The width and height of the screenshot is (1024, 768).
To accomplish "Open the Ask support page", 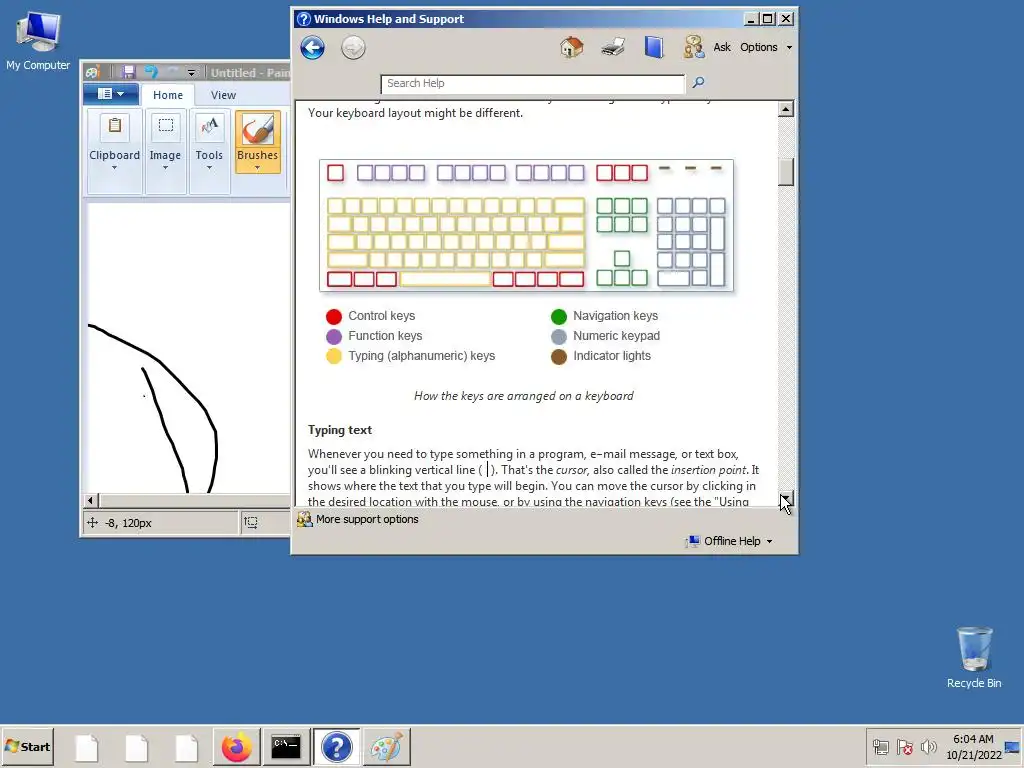I will [x=722, y=47].
